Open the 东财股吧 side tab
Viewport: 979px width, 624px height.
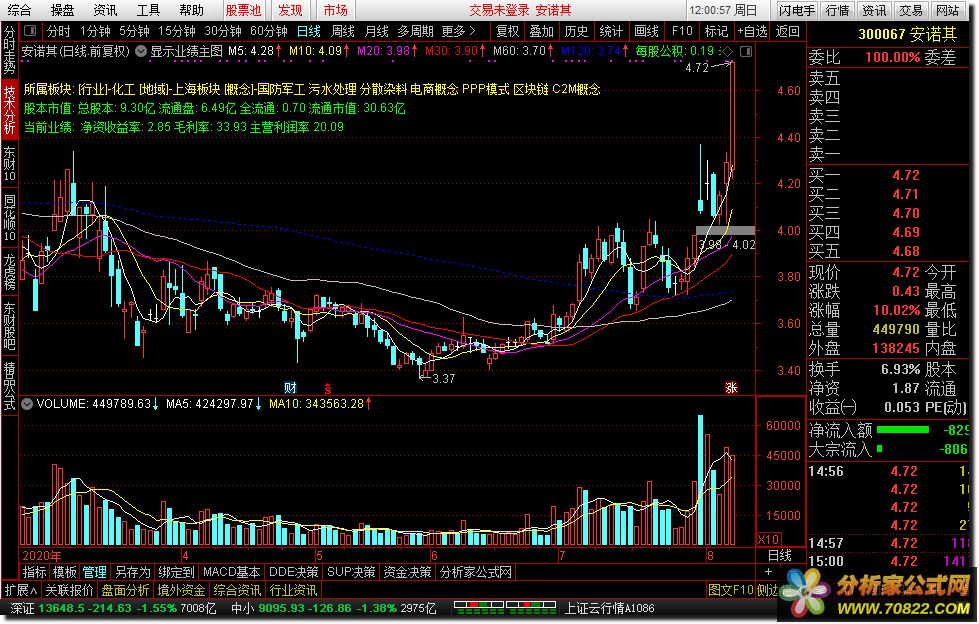tap(9, 326)
